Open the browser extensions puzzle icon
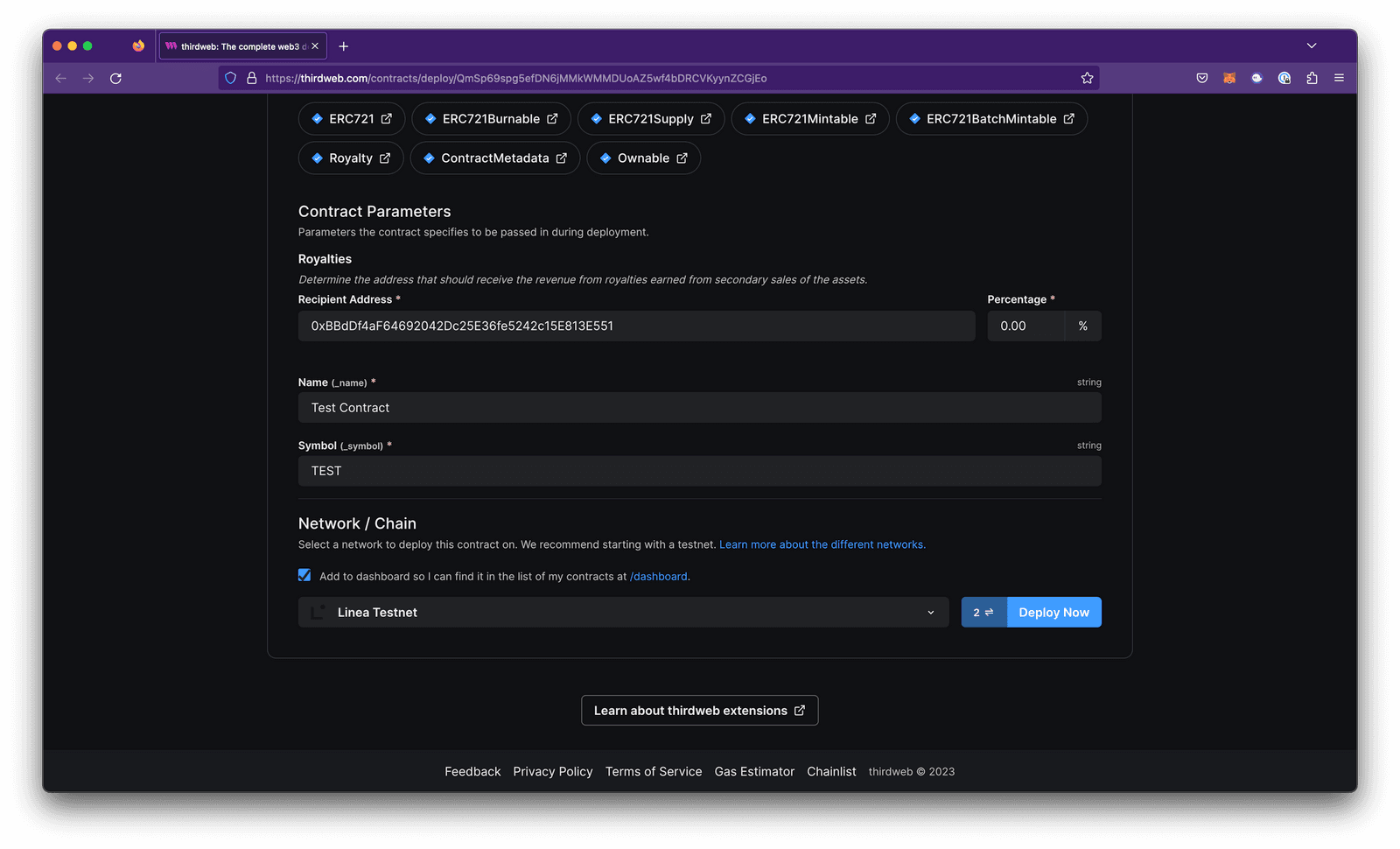This screenshot has width=1400, height=849. 1312,78
